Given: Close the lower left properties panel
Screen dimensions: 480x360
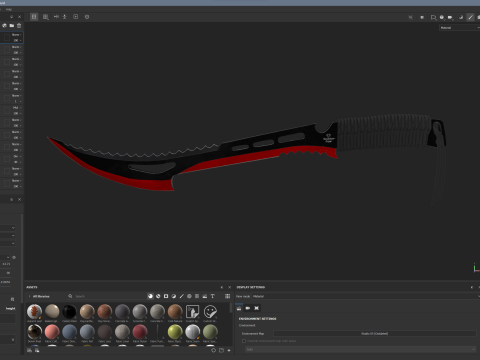Looking at the screenshot, I should point(19,199).
